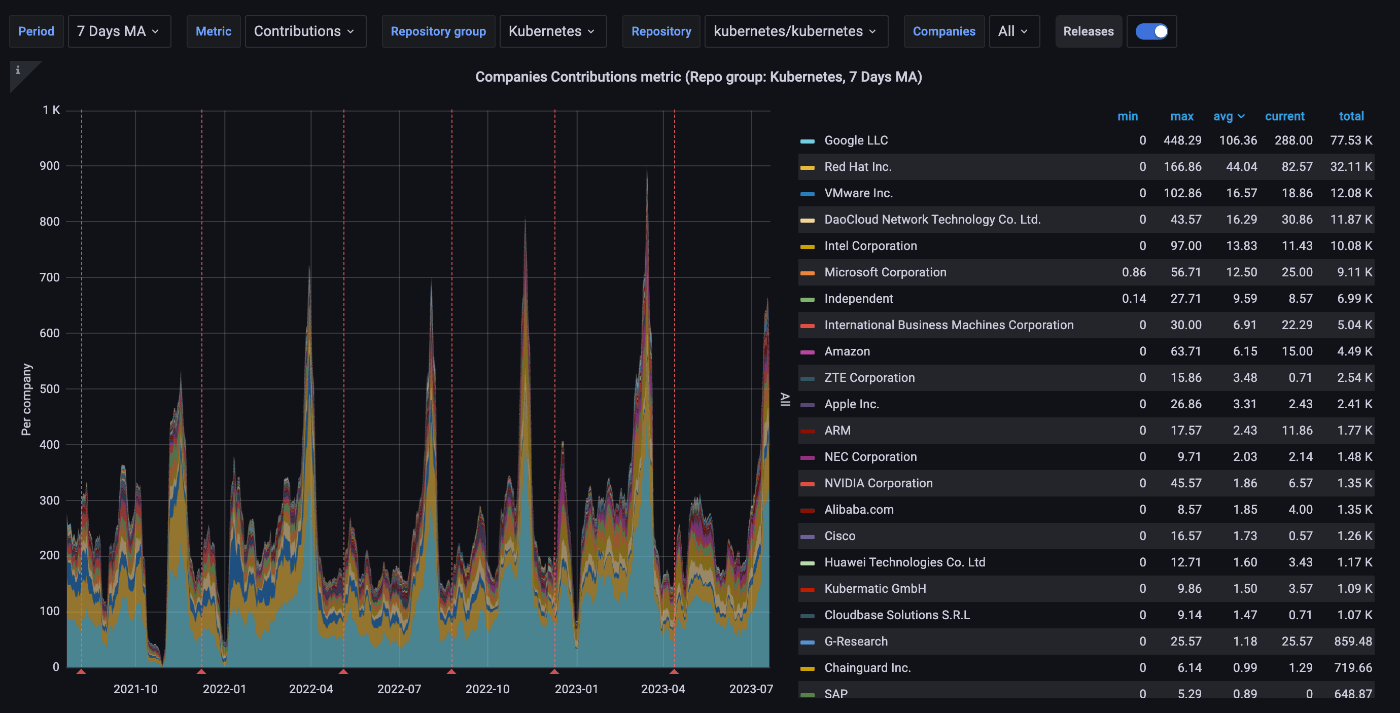Select Independent series in legend

point(858,299)
